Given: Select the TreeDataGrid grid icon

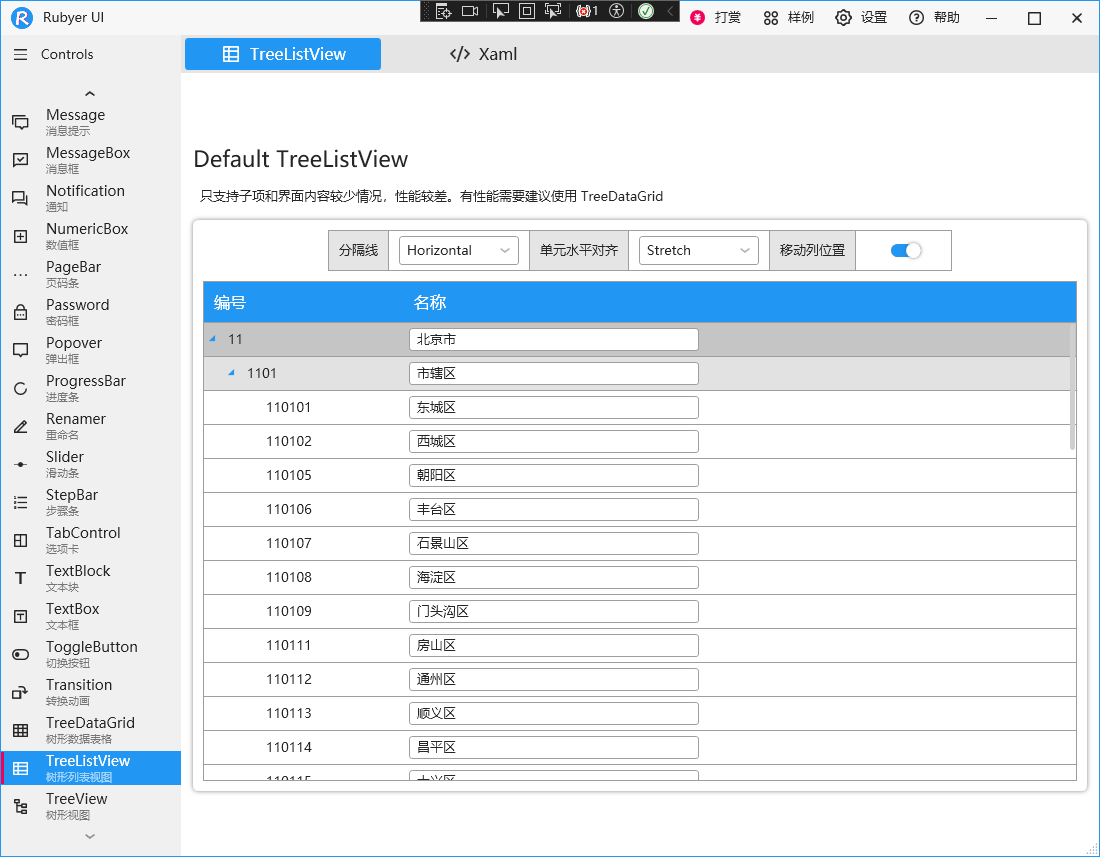Looking at the screenshot, I should click(x=20, y=730).
